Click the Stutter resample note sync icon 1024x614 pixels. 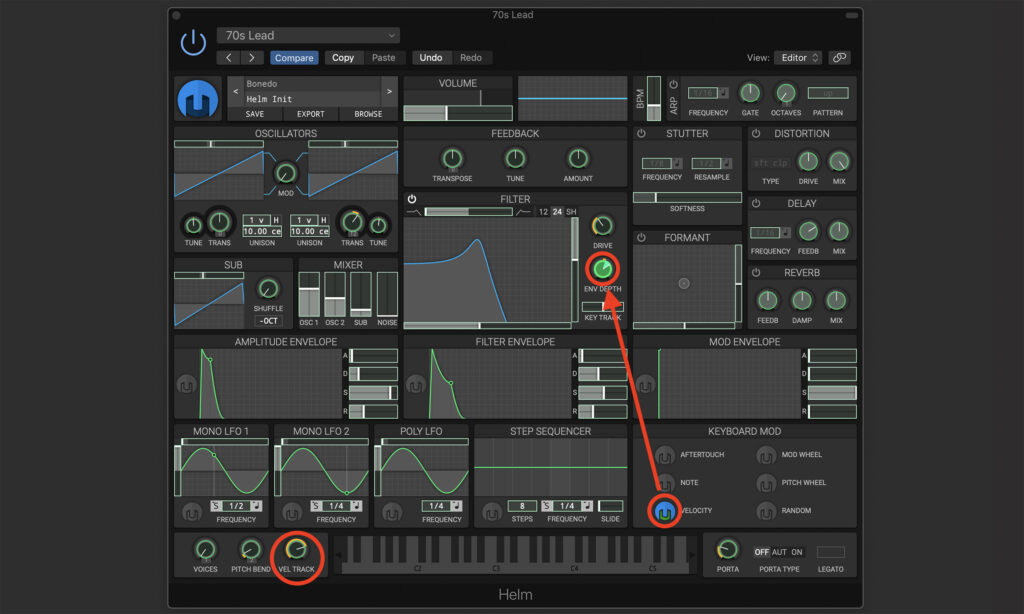[727, 163]
